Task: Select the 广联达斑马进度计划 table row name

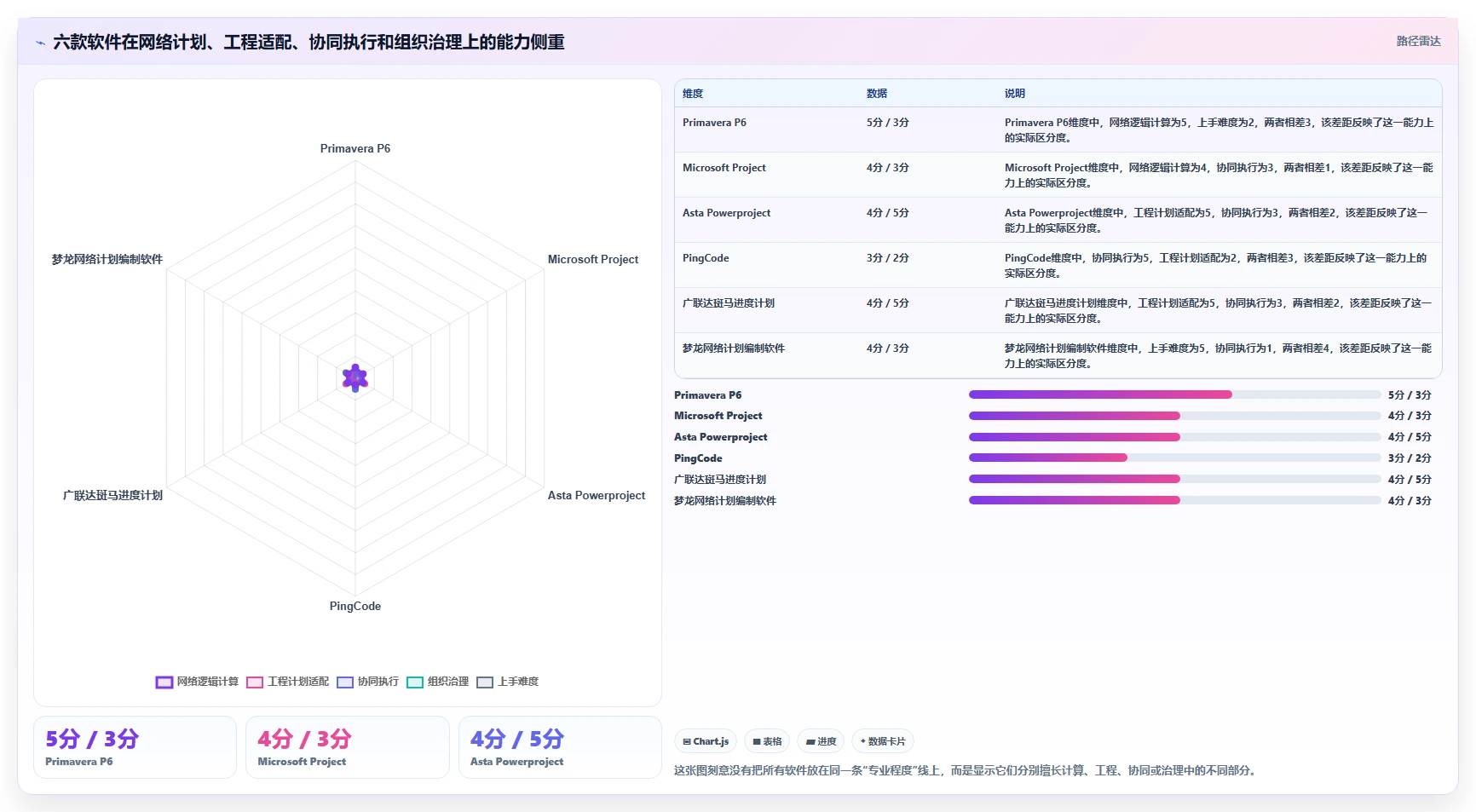Action: [729, 303]
